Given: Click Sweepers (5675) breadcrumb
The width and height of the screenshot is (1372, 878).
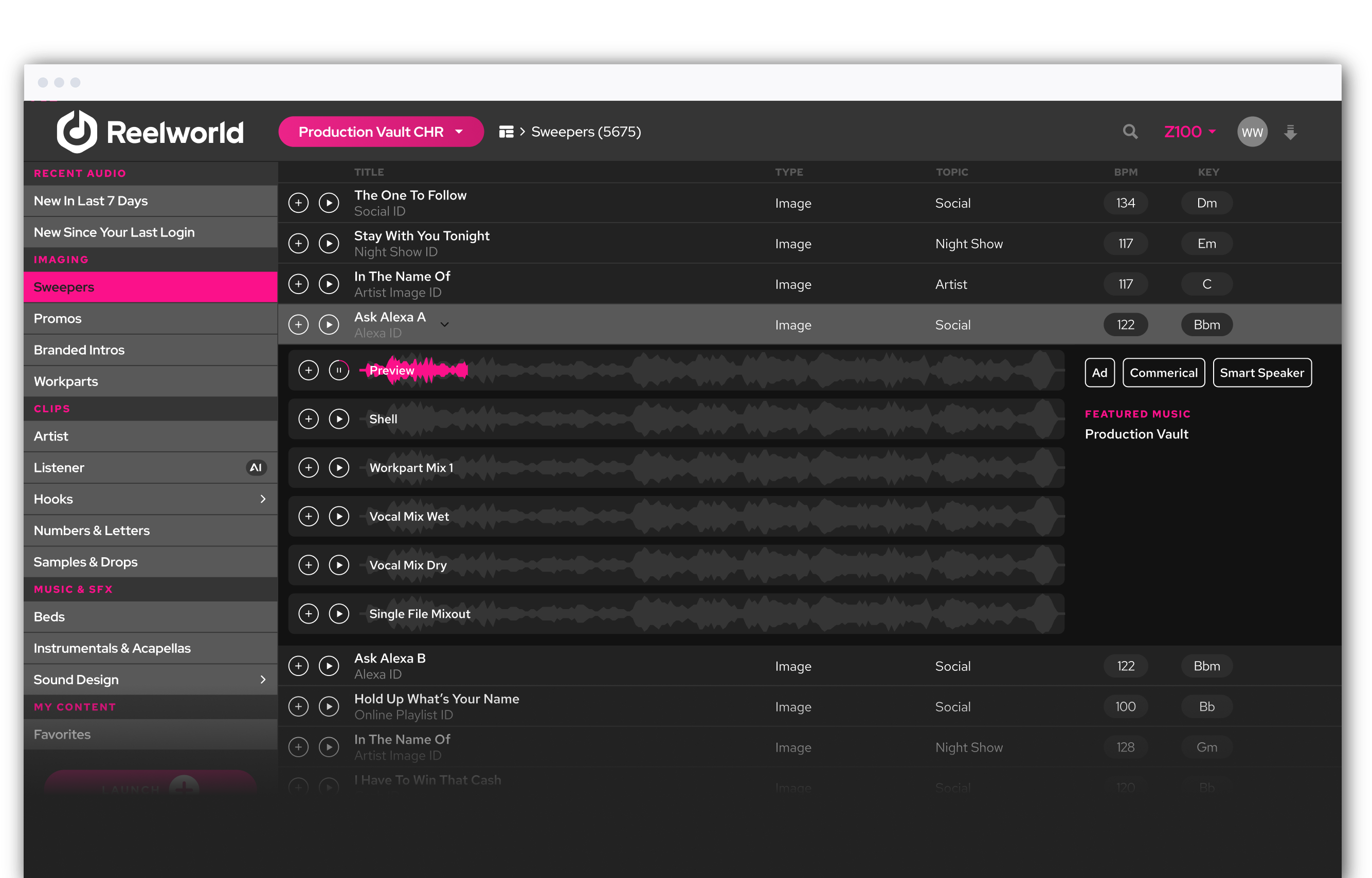Looking at the screenshot, I should [586, 132].
